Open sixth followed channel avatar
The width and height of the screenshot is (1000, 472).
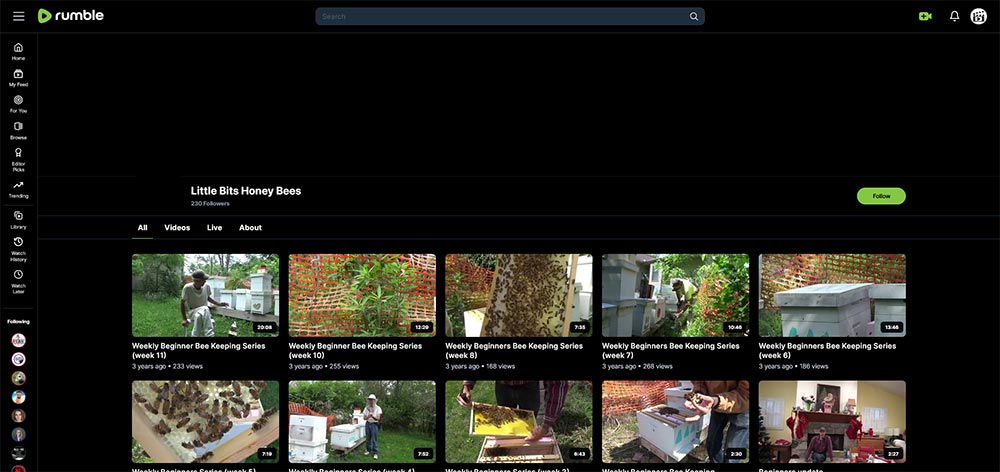pyautogui.click(x=18, y=434)
